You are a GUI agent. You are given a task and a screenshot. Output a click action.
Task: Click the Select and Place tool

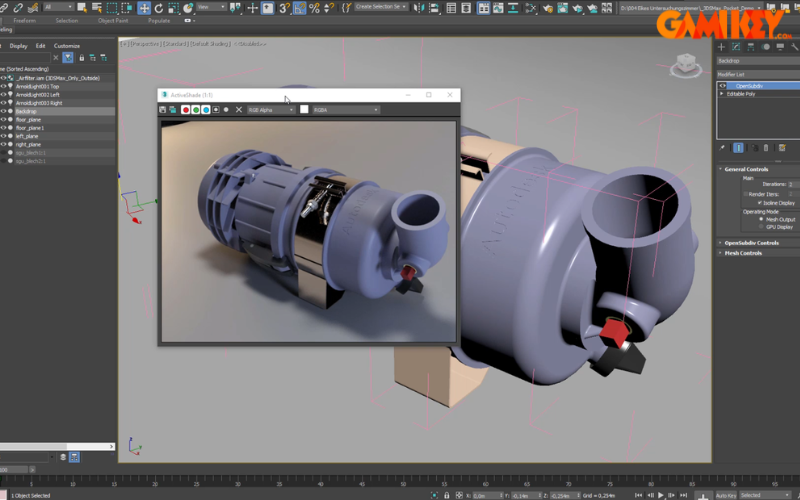[188, 8]
